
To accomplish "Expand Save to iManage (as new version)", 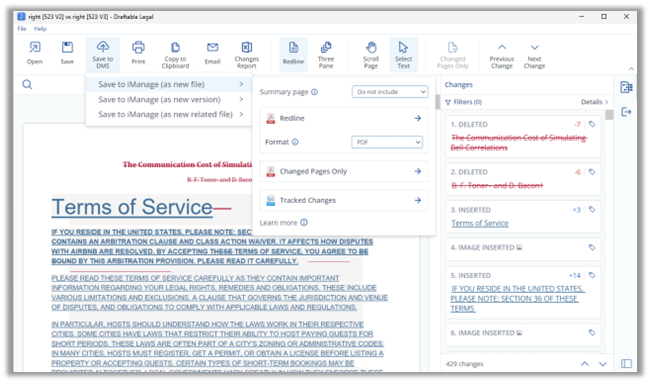I will click(x=169, y=99).
